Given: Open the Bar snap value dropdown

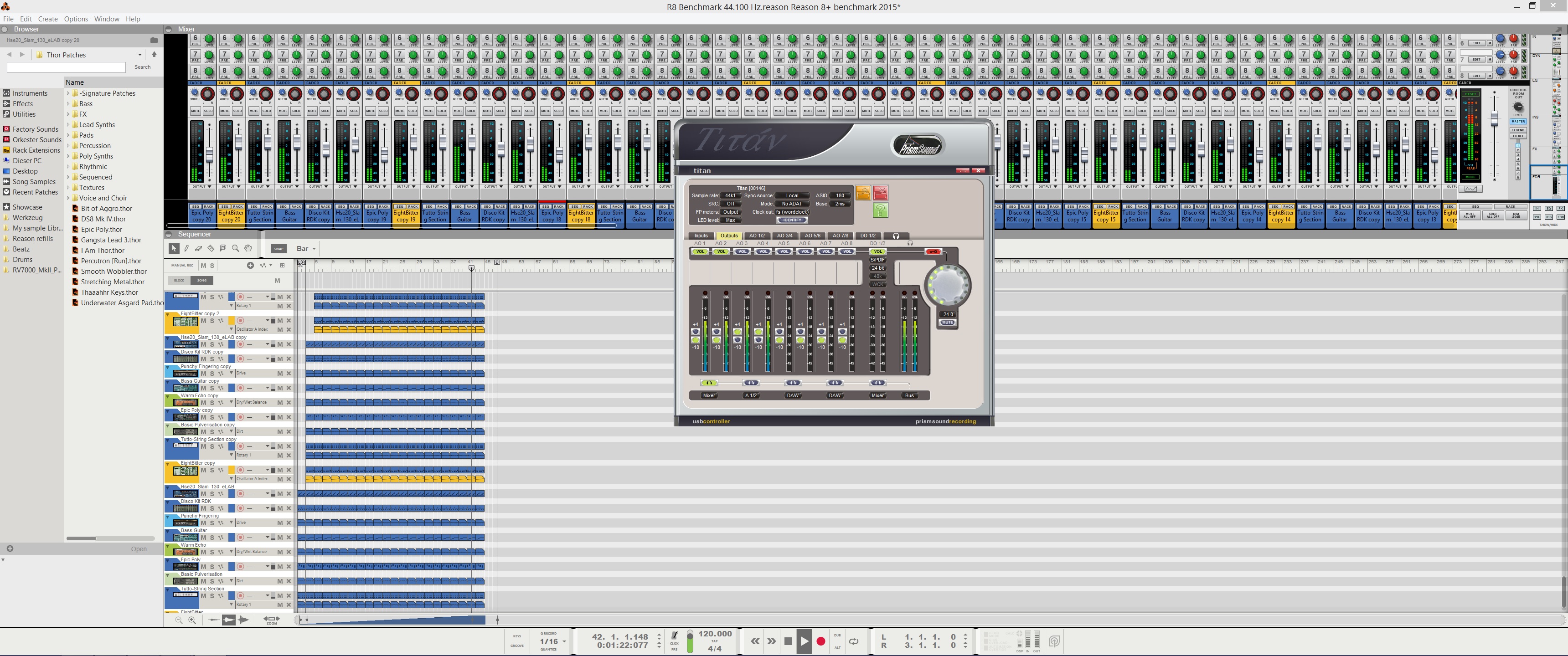Looking at the screenshot, I should (306, 248).
